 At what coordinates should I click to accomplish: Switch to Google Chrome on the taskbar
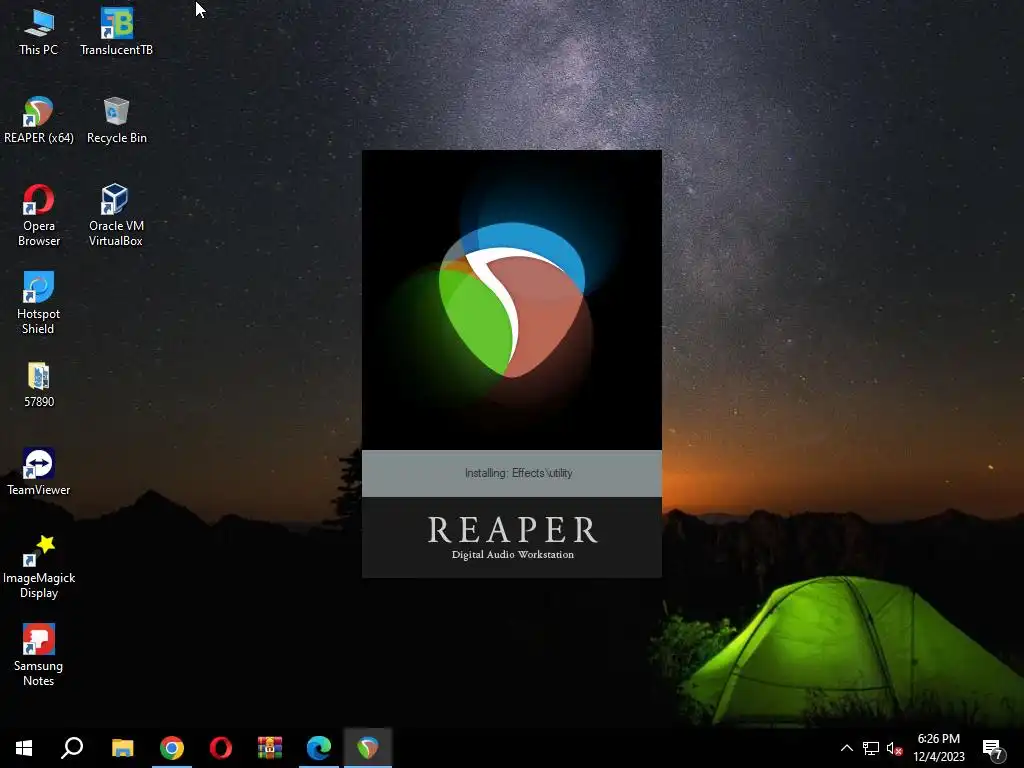click(x=172, y=748)
